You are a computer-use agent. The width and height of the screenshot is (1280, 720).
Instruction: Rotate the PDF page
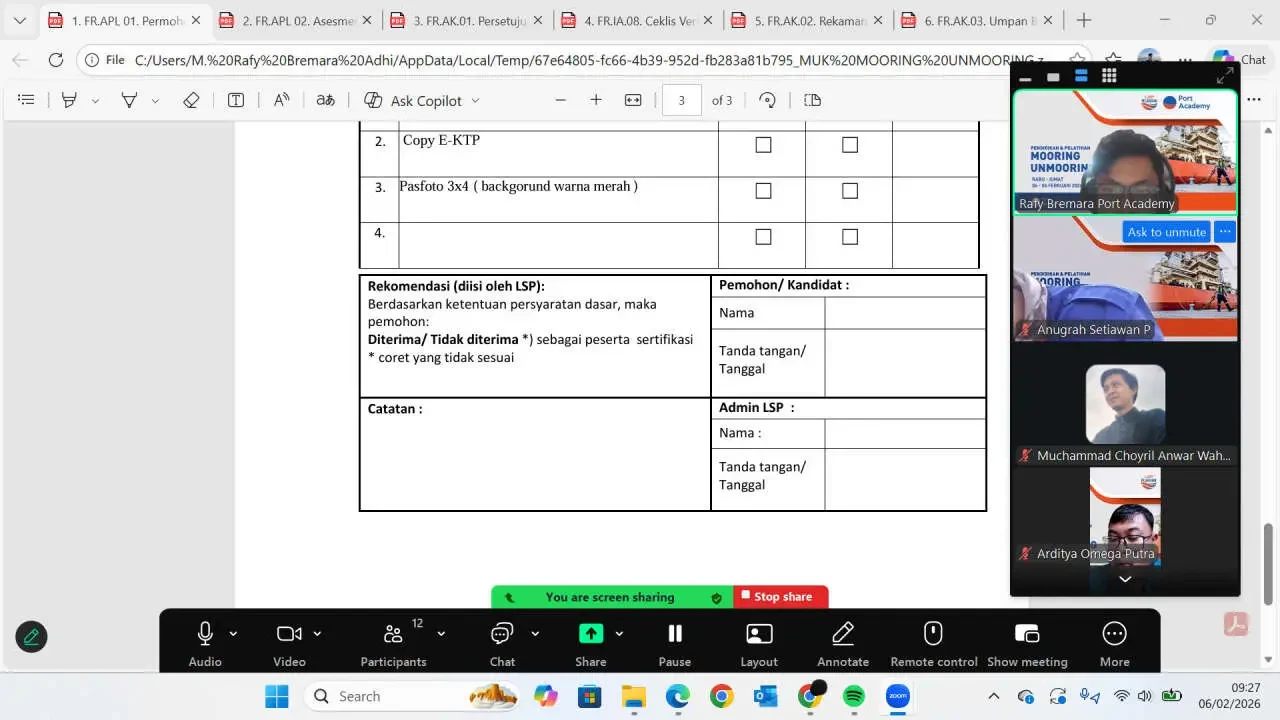tap(768, 100)
